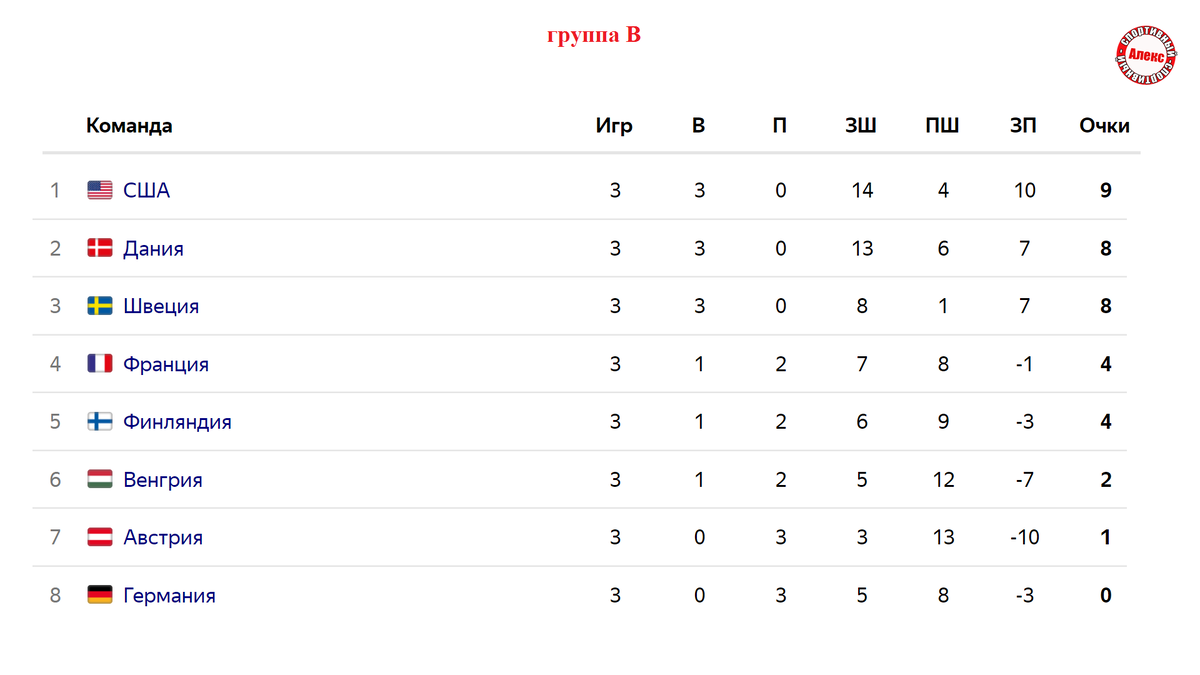1200x675 pixels.
Task: Open the Австрия team link
Action: (x=163, y=537)
